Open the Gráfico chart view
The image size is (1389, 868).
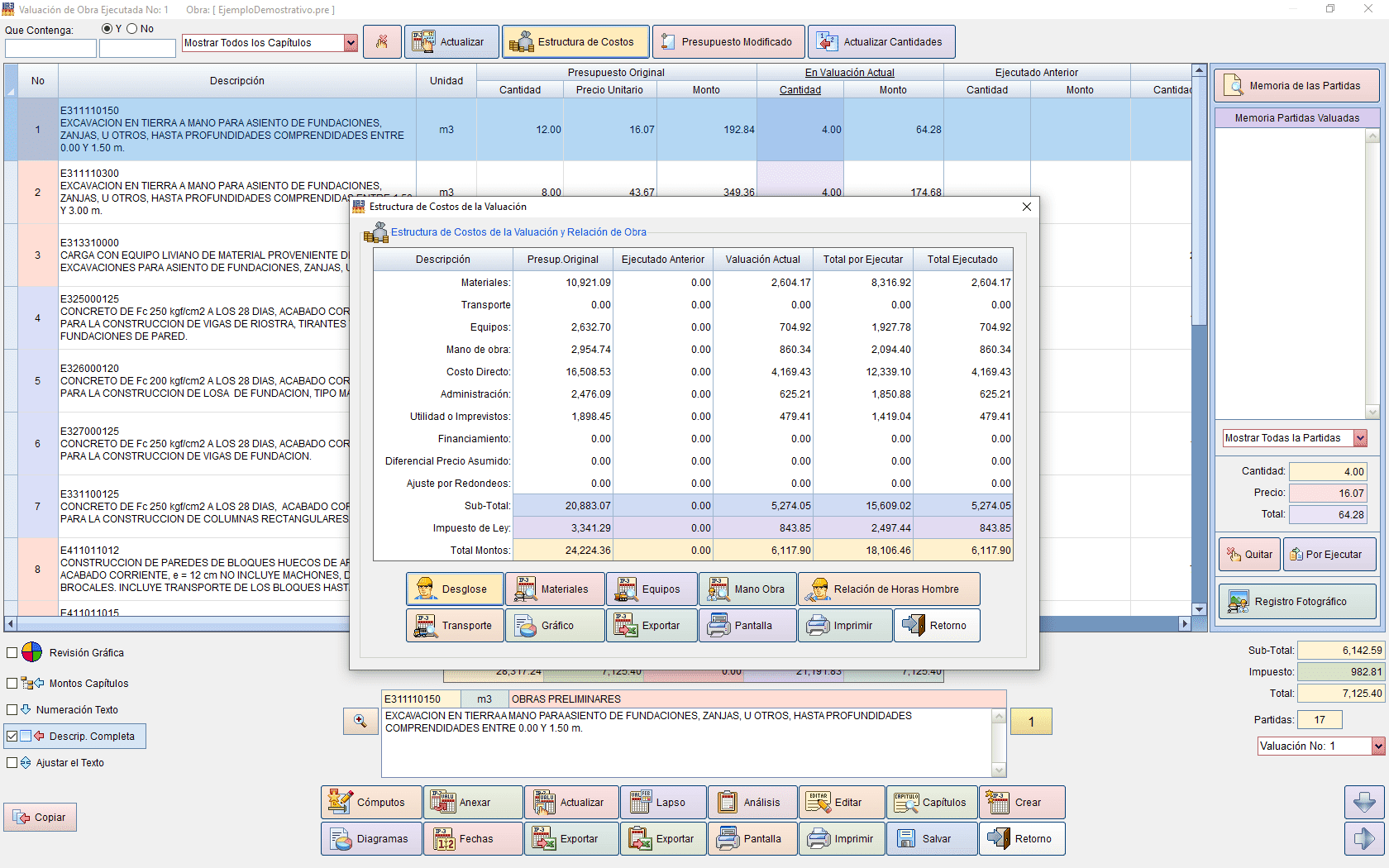coord(556,626)
